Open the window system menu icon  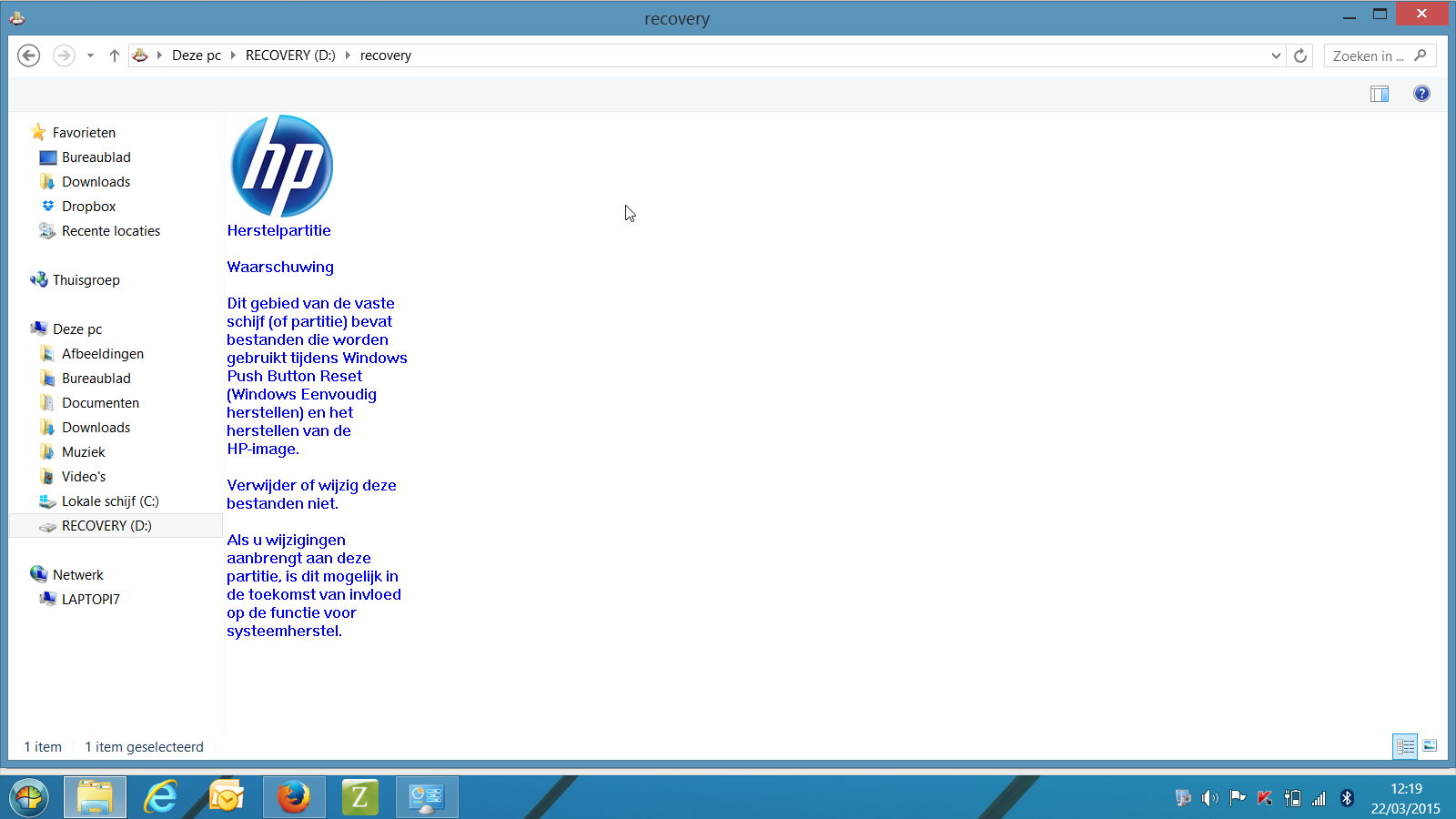(x=17, y=17)
